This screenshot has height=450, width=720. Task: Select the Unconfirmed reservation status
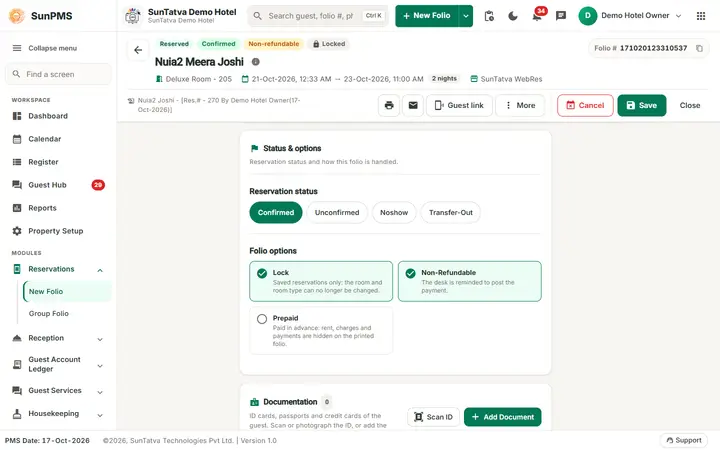(x=337, y=213)
